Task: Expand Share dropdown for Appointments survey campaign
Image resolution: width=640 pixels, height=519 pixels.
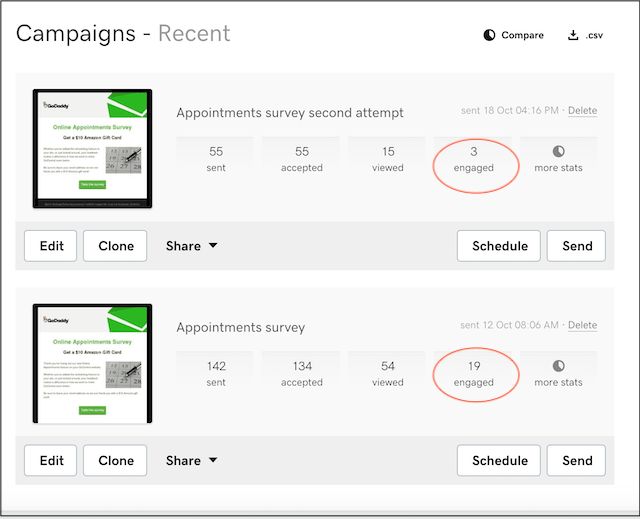Action: point(191,461)
